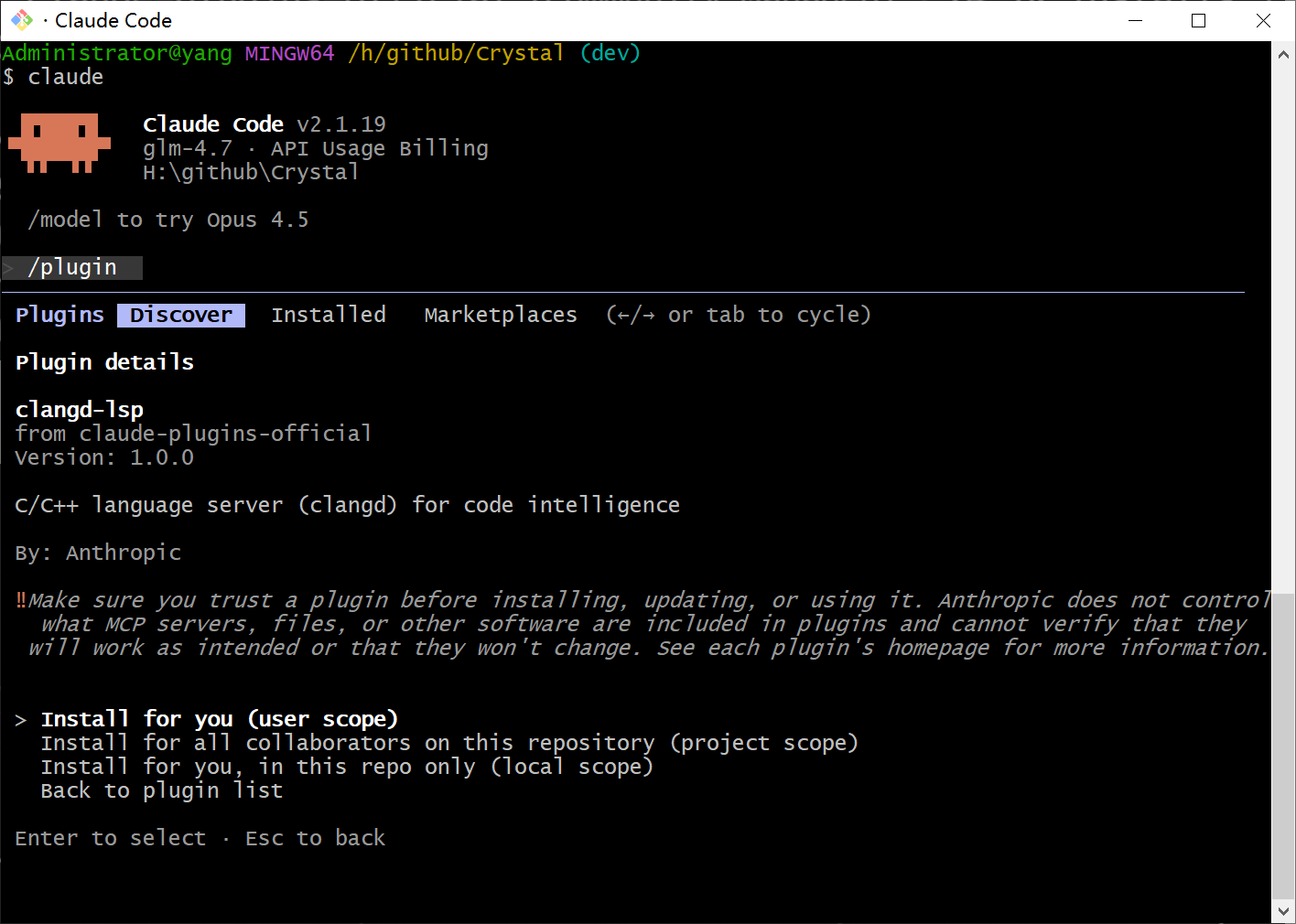Click the H:\github\Crystal path text

pyautogui.click(x=251, y=172)
